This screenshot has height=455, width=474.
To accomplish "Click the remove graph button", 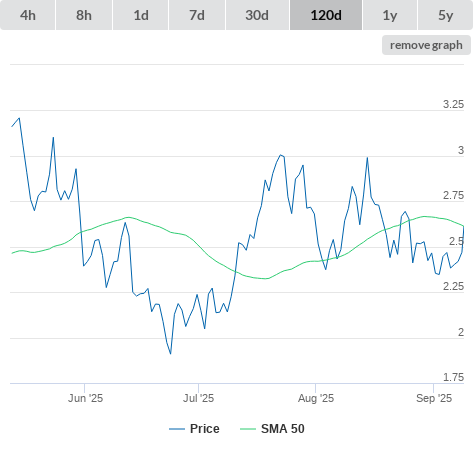I will (426, 45).
